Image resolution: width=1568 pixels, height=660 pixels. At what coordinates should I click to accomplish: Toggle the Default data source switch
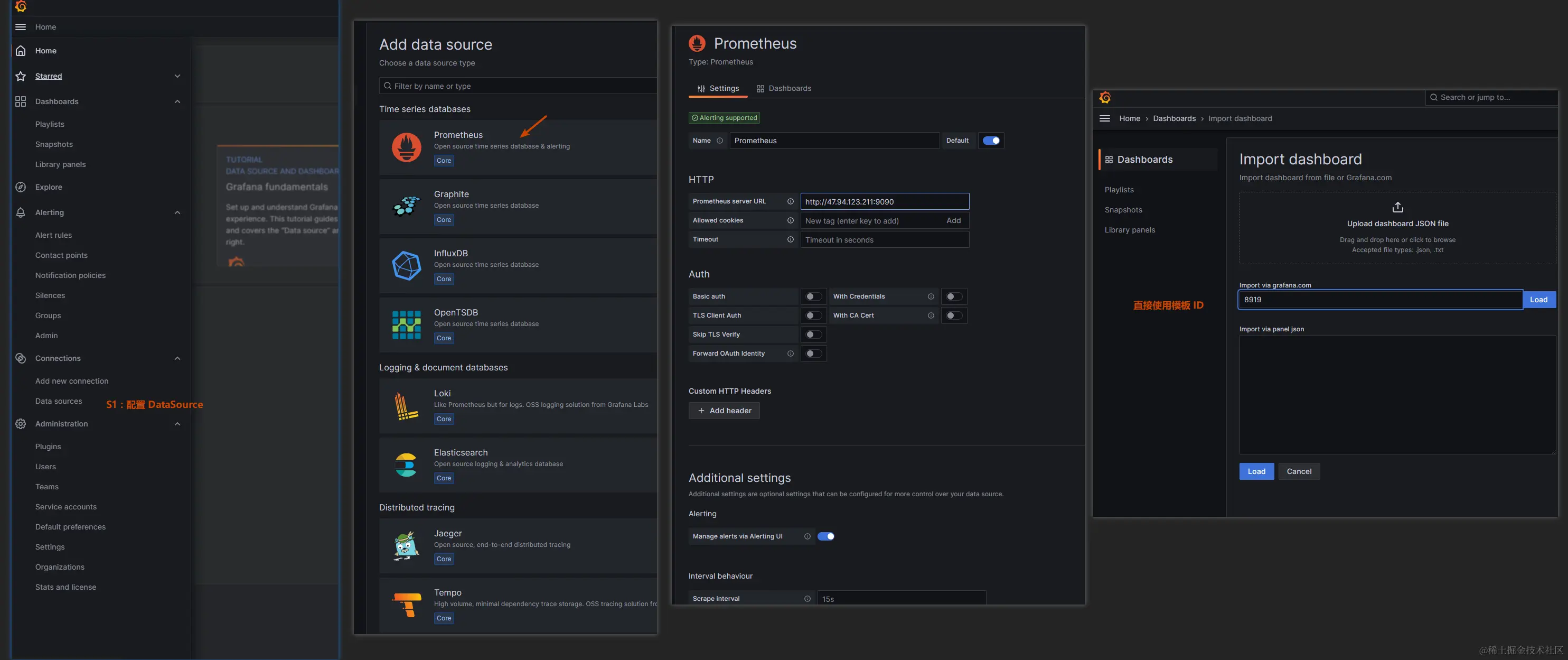(991, 141)
